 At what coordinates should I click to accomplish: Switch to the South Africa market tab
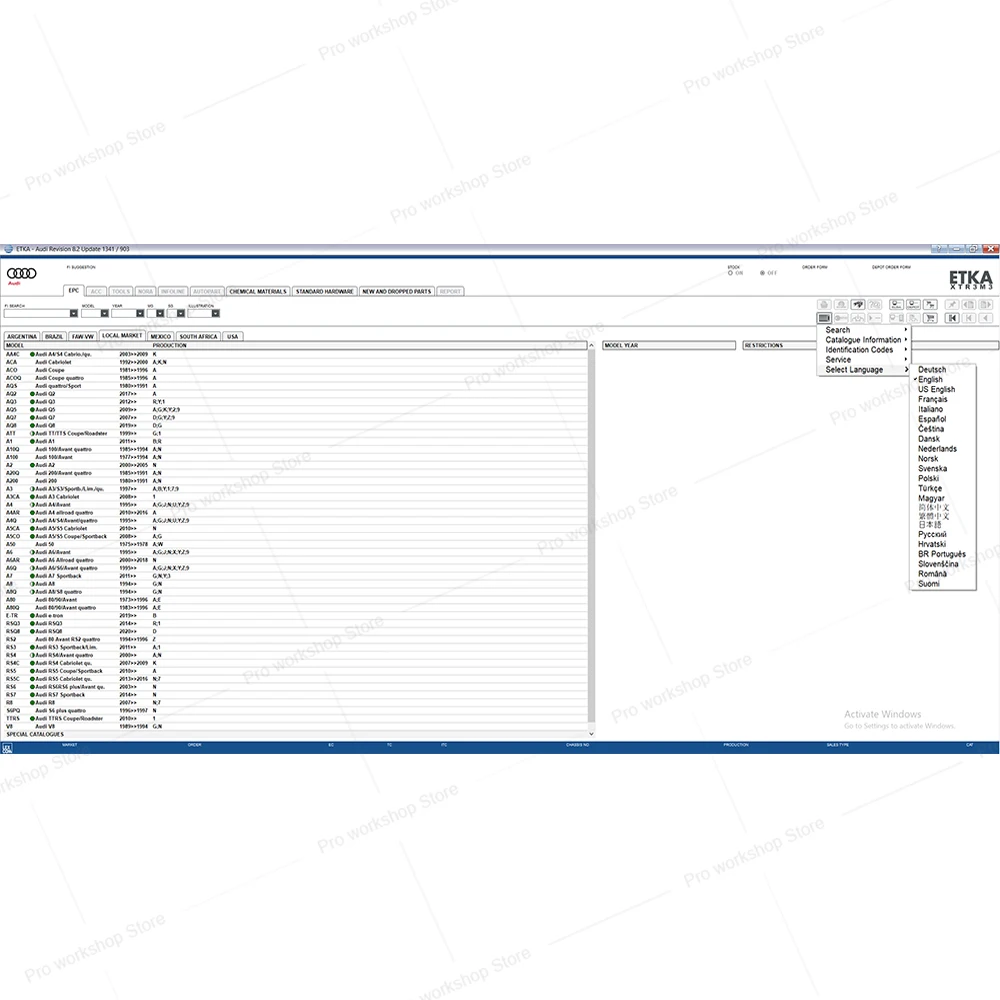tap(198, 337)
